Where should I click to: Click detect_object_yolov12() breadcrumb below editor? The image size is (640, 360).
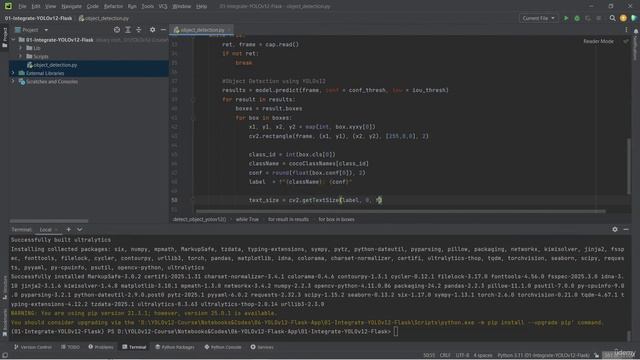199,219
